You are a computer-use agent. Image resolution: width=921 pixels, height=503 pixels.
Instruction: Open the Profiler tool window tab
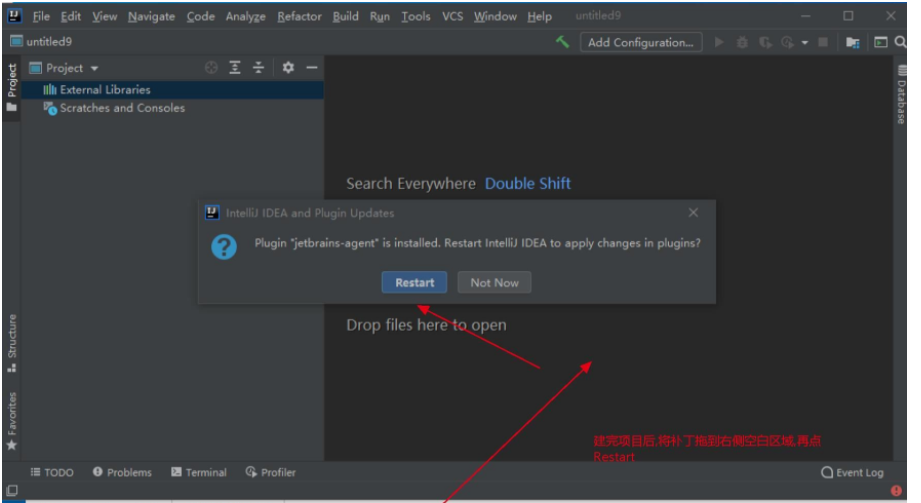point(270,472)
